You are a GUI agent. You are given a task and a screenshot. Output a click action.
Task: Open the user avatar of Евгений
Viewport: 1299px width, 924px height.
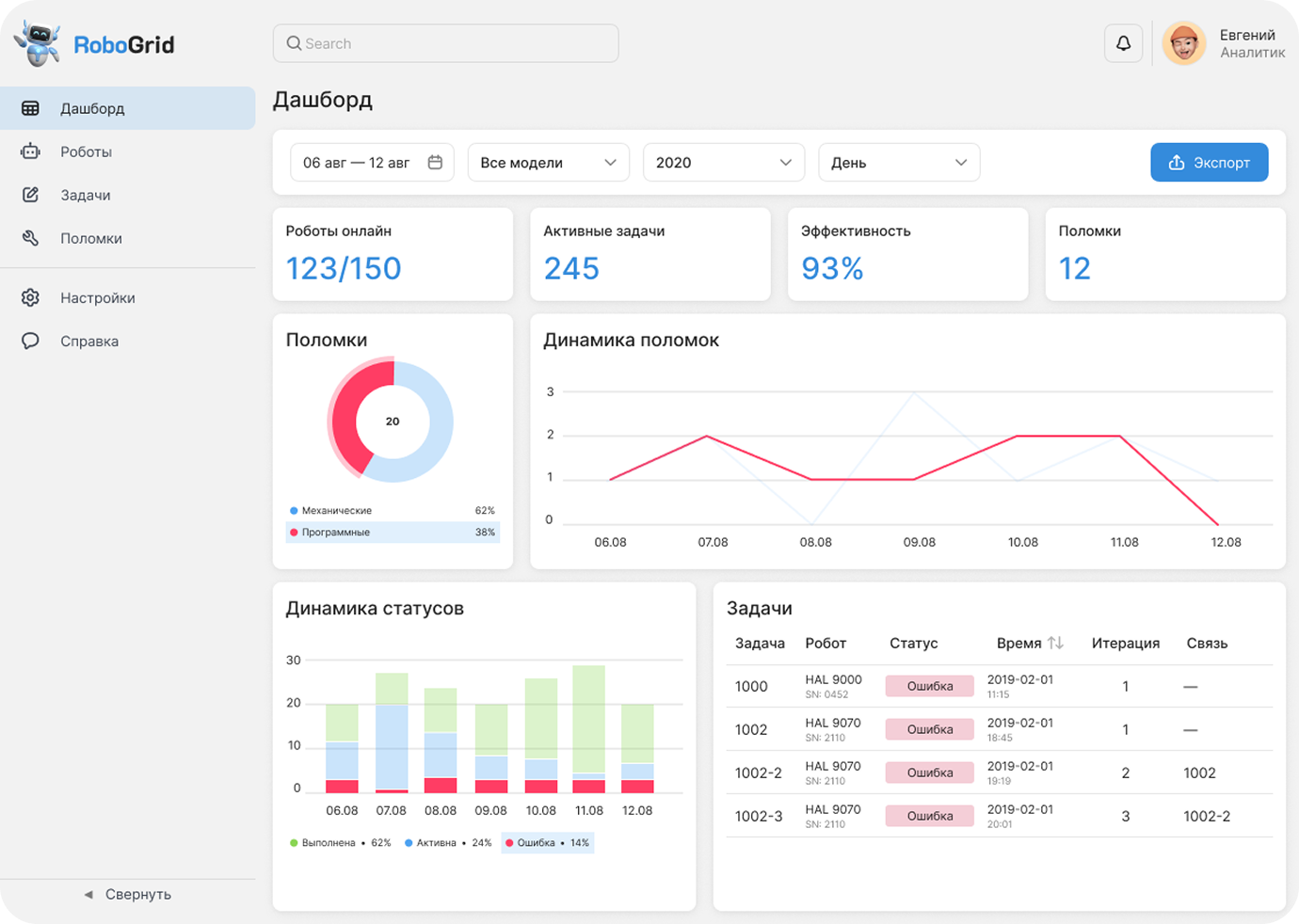pyautogui.click(x=1184, y=43)
